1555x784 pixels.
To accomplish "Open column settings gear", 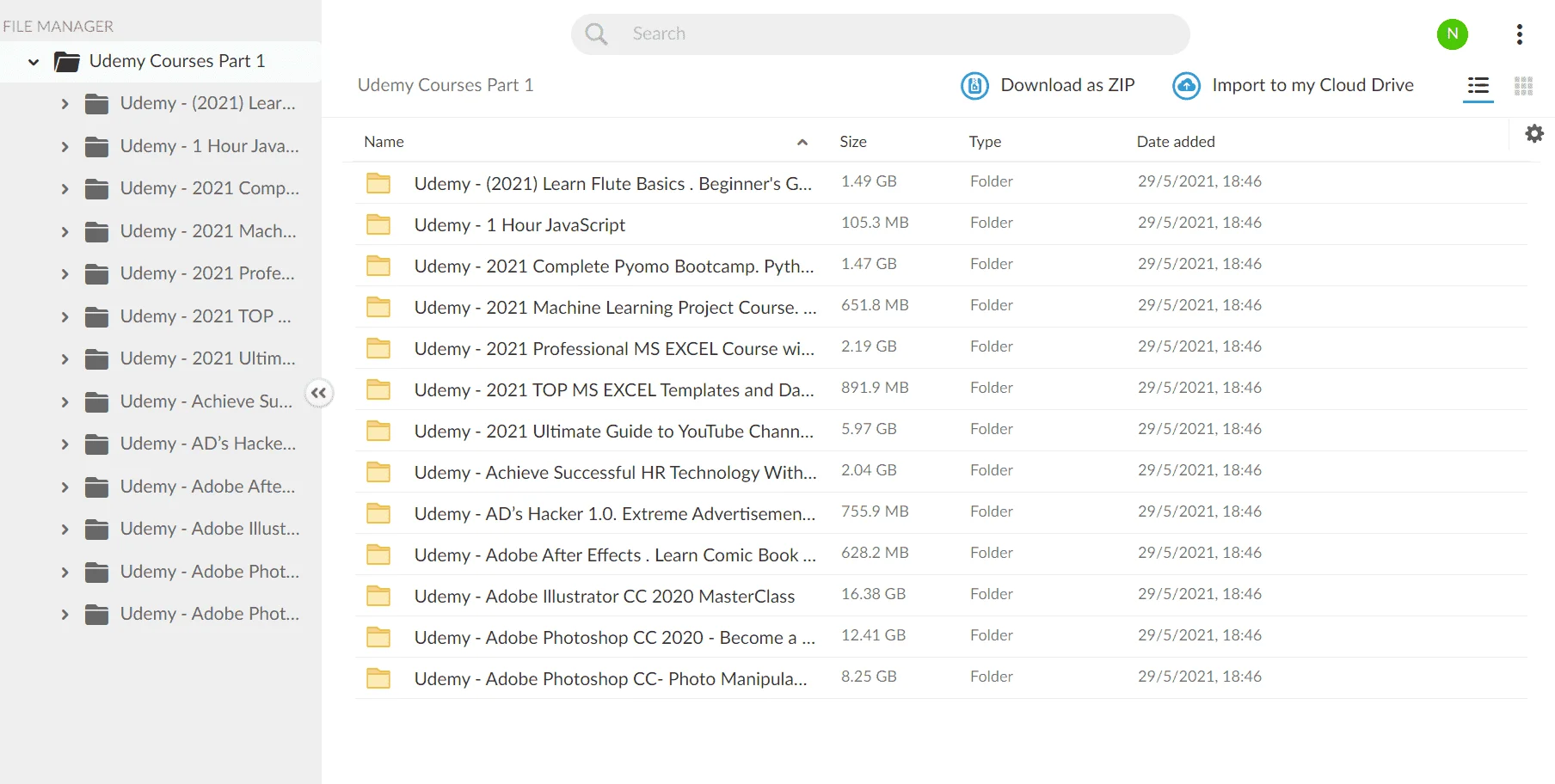I will 1534,133.
